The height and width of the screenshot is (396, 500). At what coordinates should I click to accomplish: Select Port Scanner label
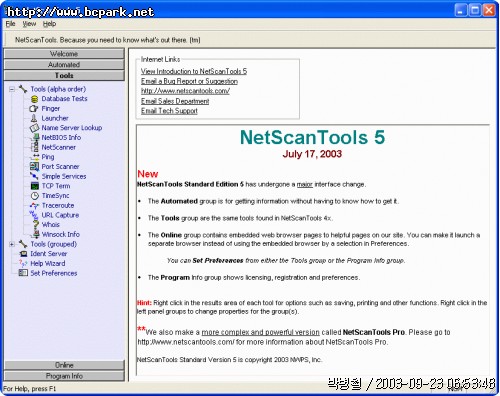(x=60, y=167)
